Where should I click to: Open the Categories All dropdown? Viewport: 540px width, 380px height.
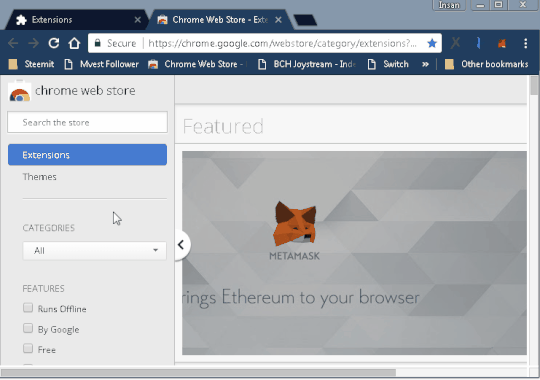[94, 250]
